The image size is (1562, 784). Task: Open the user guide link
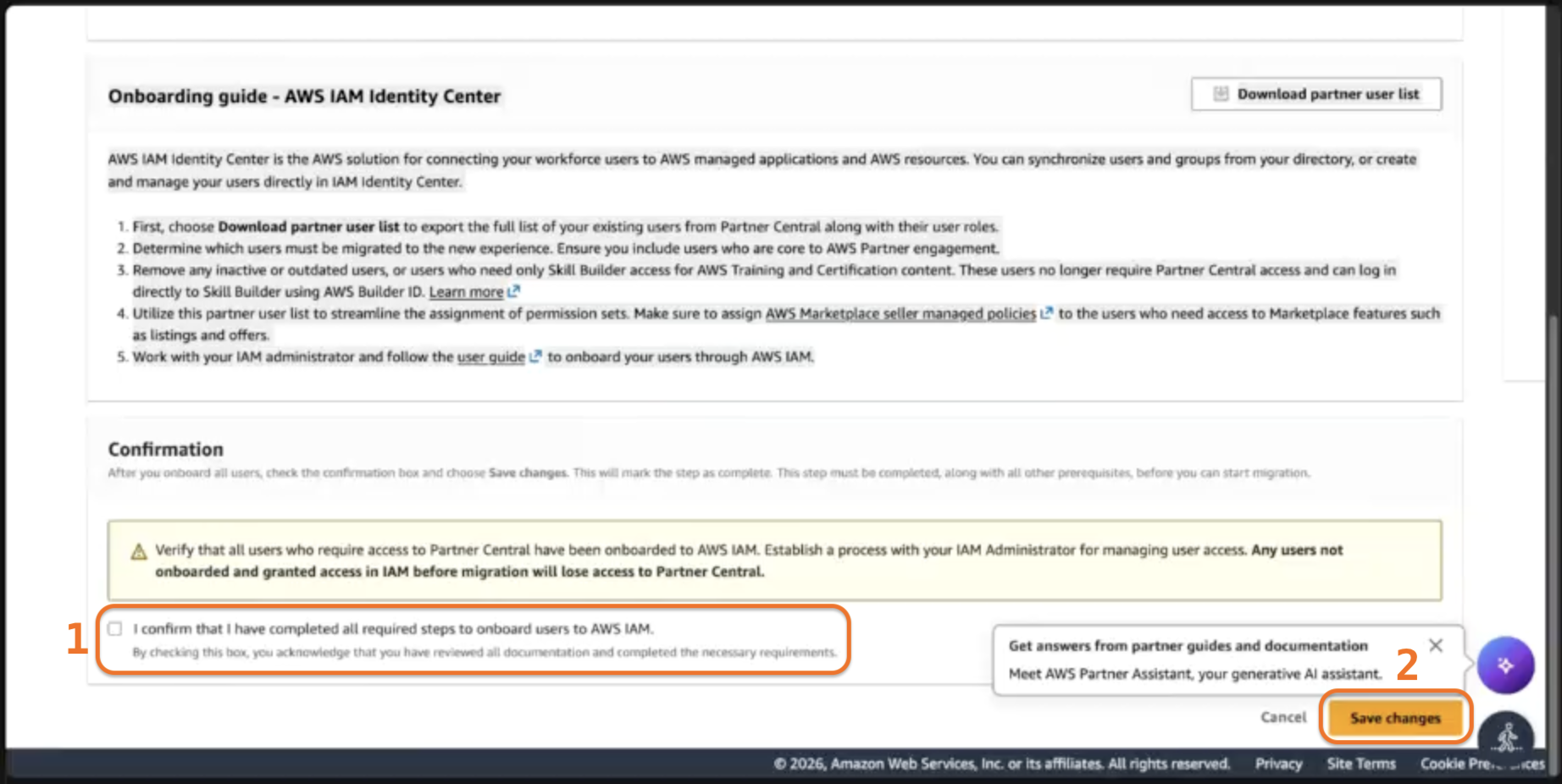coord(490,356)
